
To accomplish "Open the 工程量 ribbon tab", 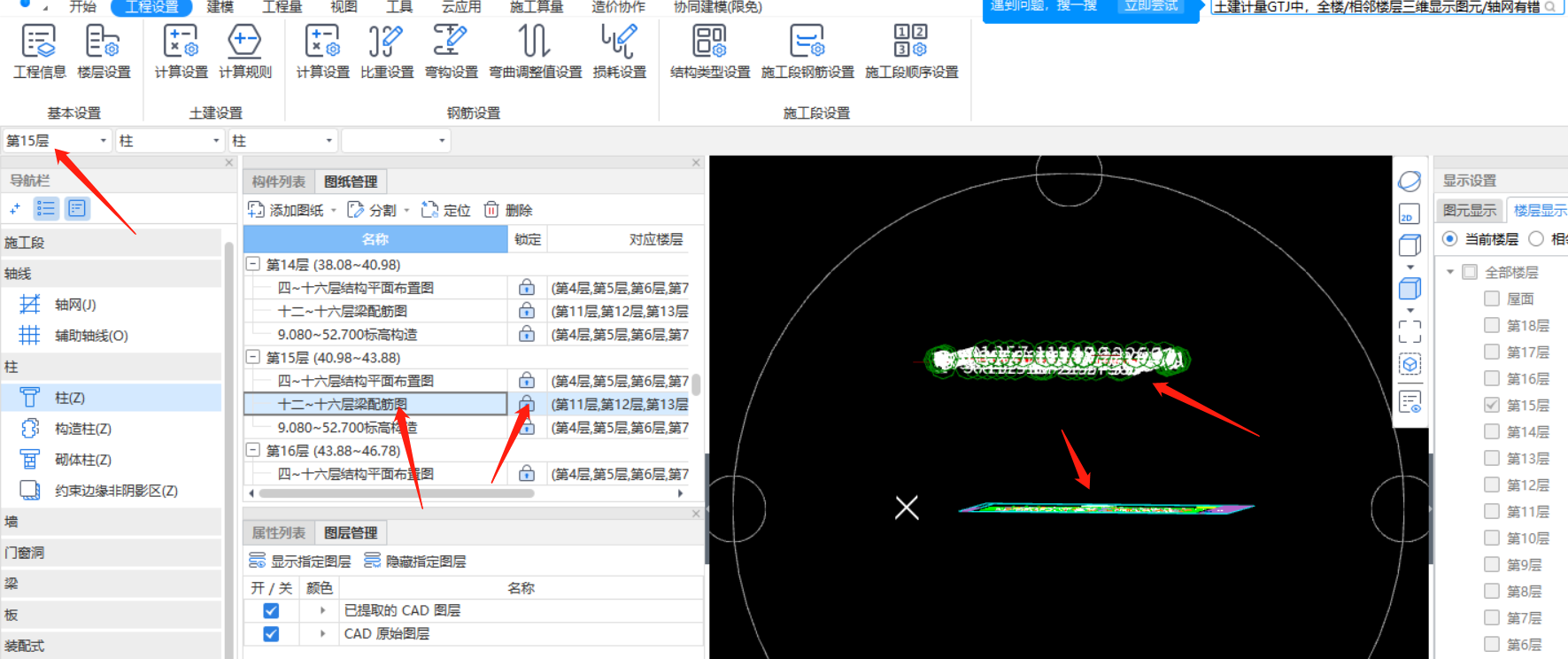I will (282, 7).
